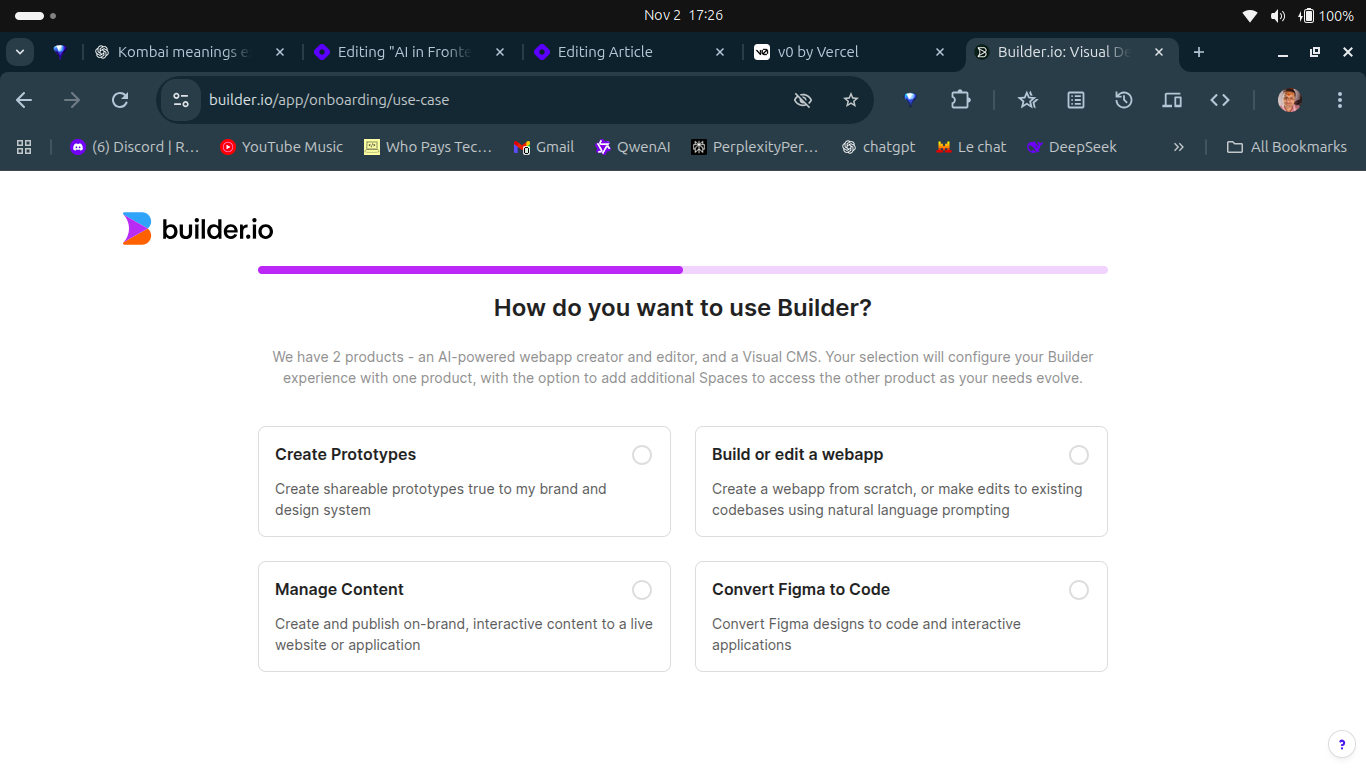Open the DeepSeek bookmark
Viewport: 1366px width, 768px height.
[x=1071, y=147]
